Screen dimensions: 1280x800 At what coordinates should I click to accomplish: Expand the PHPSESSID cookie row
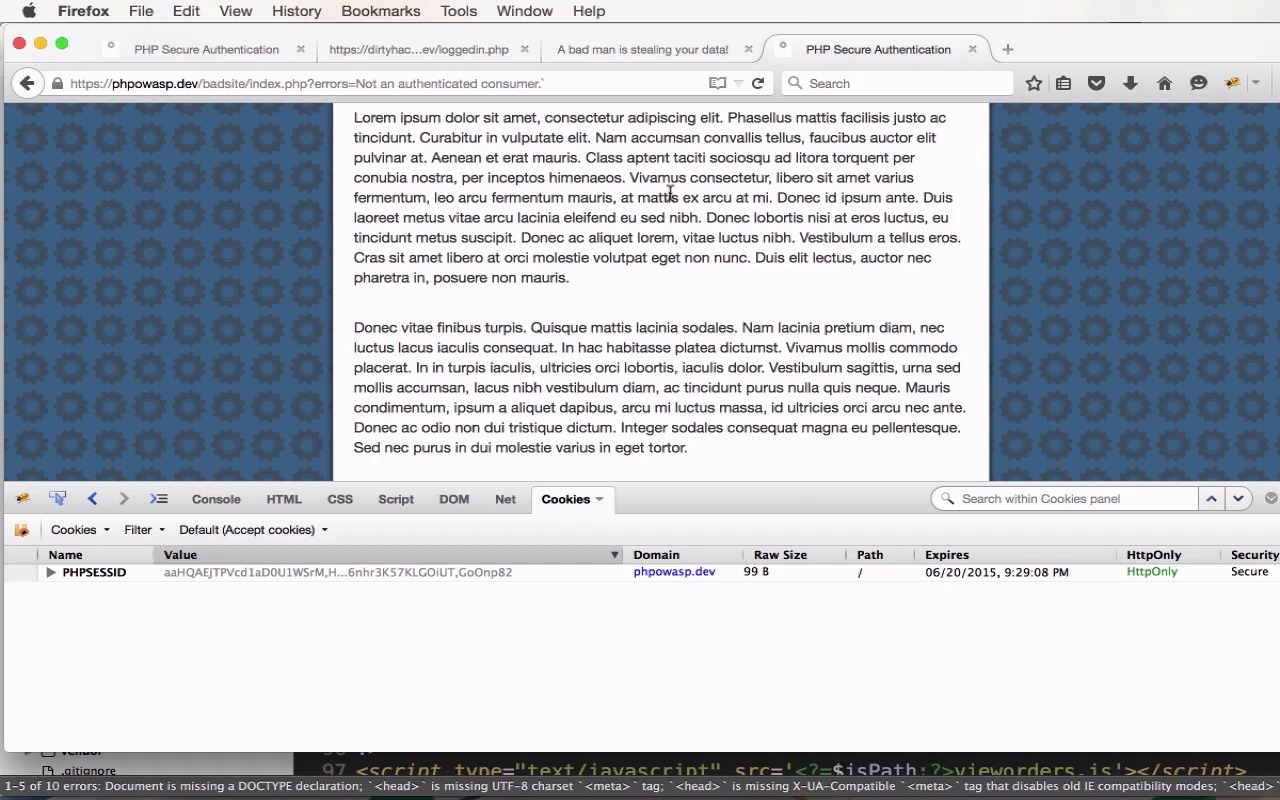[x=51, y=572]
